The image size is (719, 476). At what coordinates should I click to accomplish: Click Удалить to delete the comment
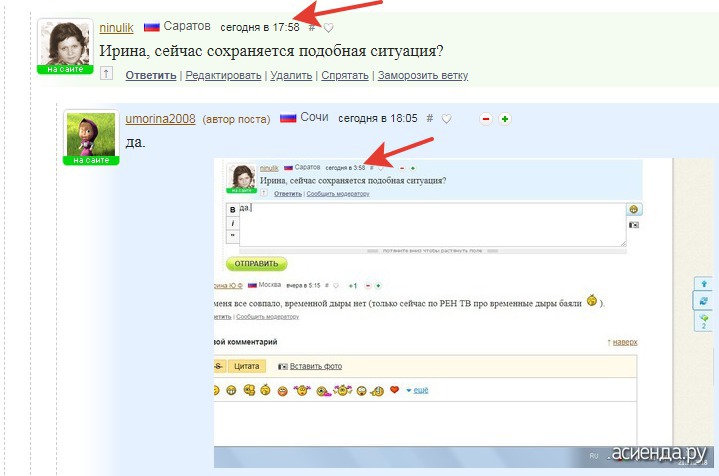(291, 75)
